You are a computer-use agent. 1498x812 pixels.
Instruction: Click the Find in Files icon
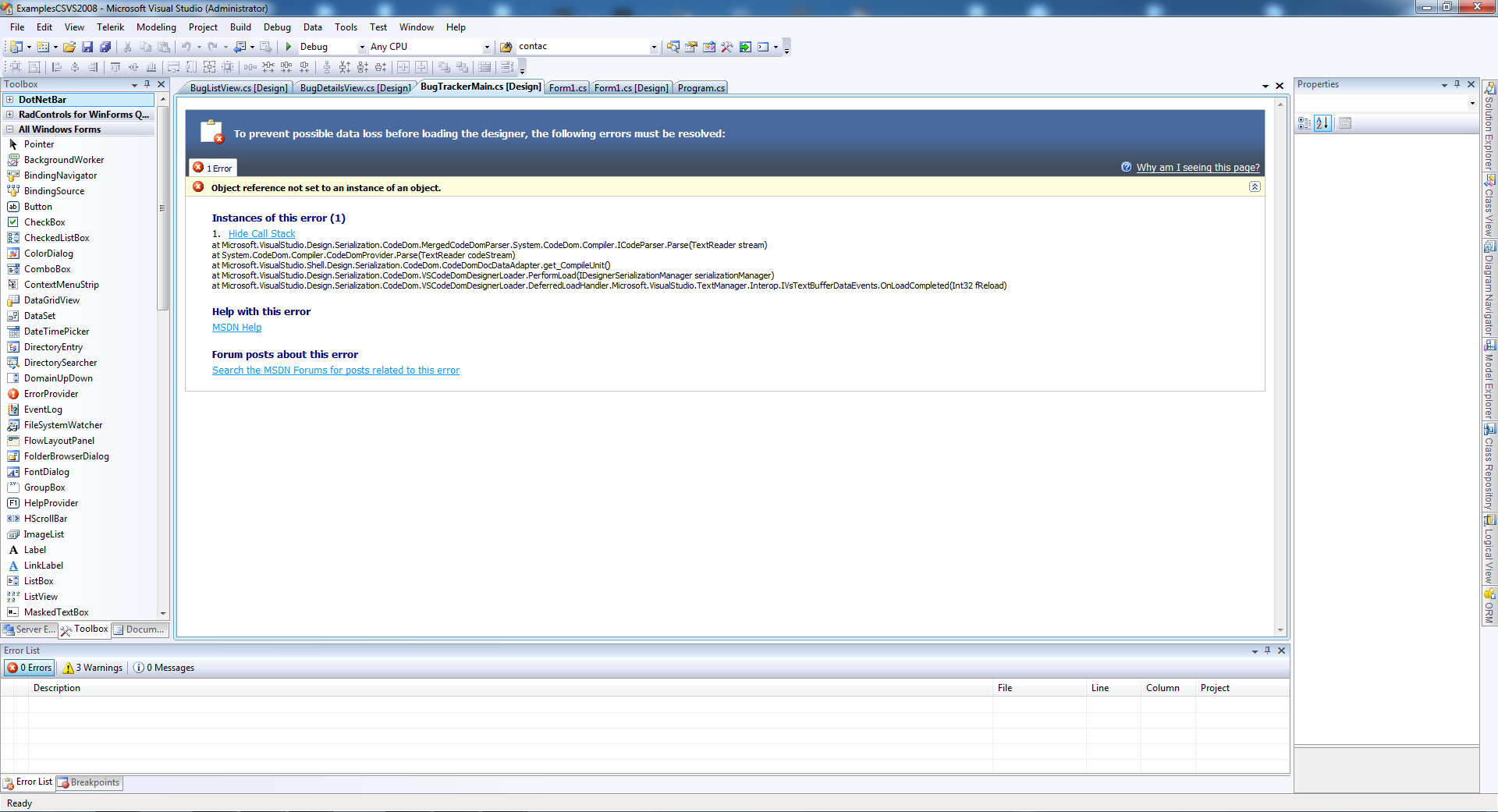(506, 47)
